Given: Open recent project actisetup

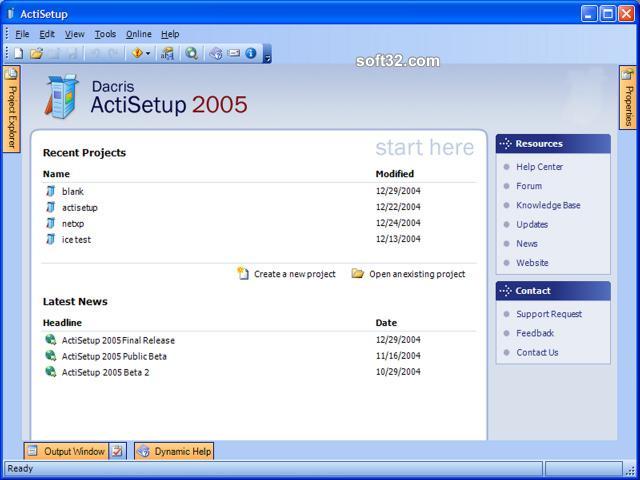Looking at the screenshot, I should pyautogui.click(x=80, y=208).
